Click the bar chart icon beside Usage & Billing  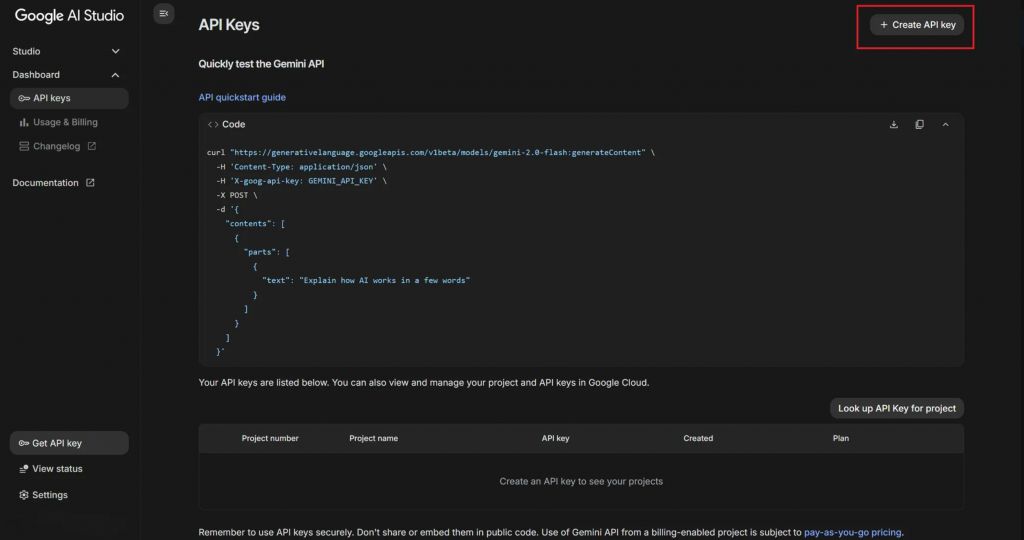click(24, 122)
